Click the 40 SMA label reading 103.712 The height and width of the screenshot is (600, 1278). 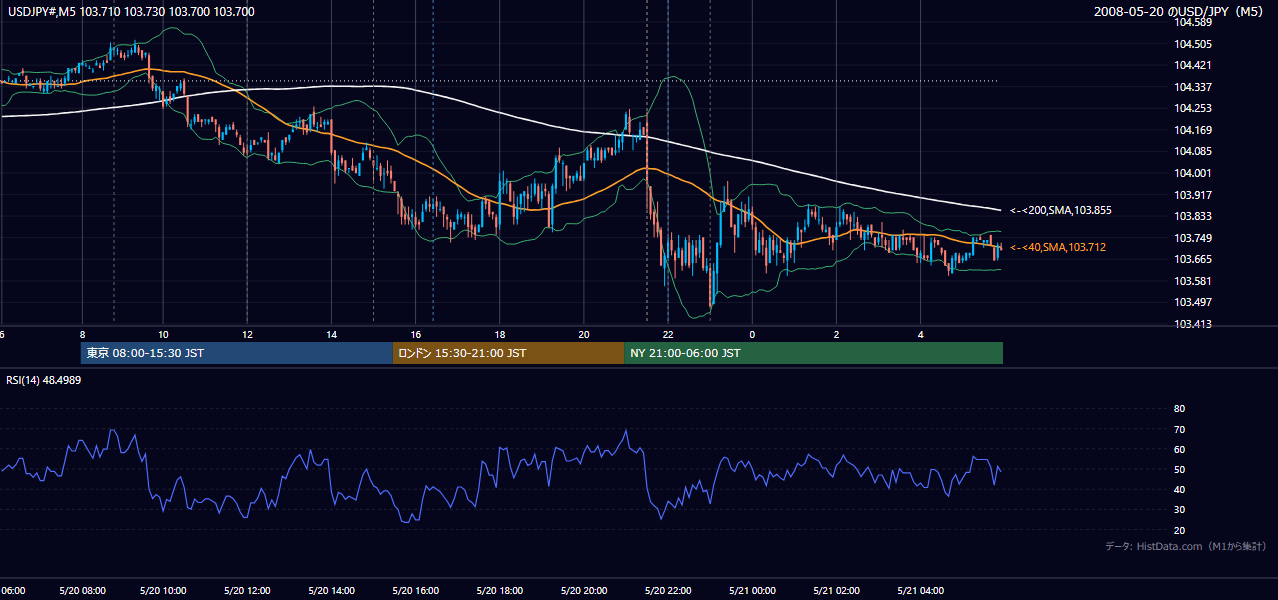[1057, 247]
